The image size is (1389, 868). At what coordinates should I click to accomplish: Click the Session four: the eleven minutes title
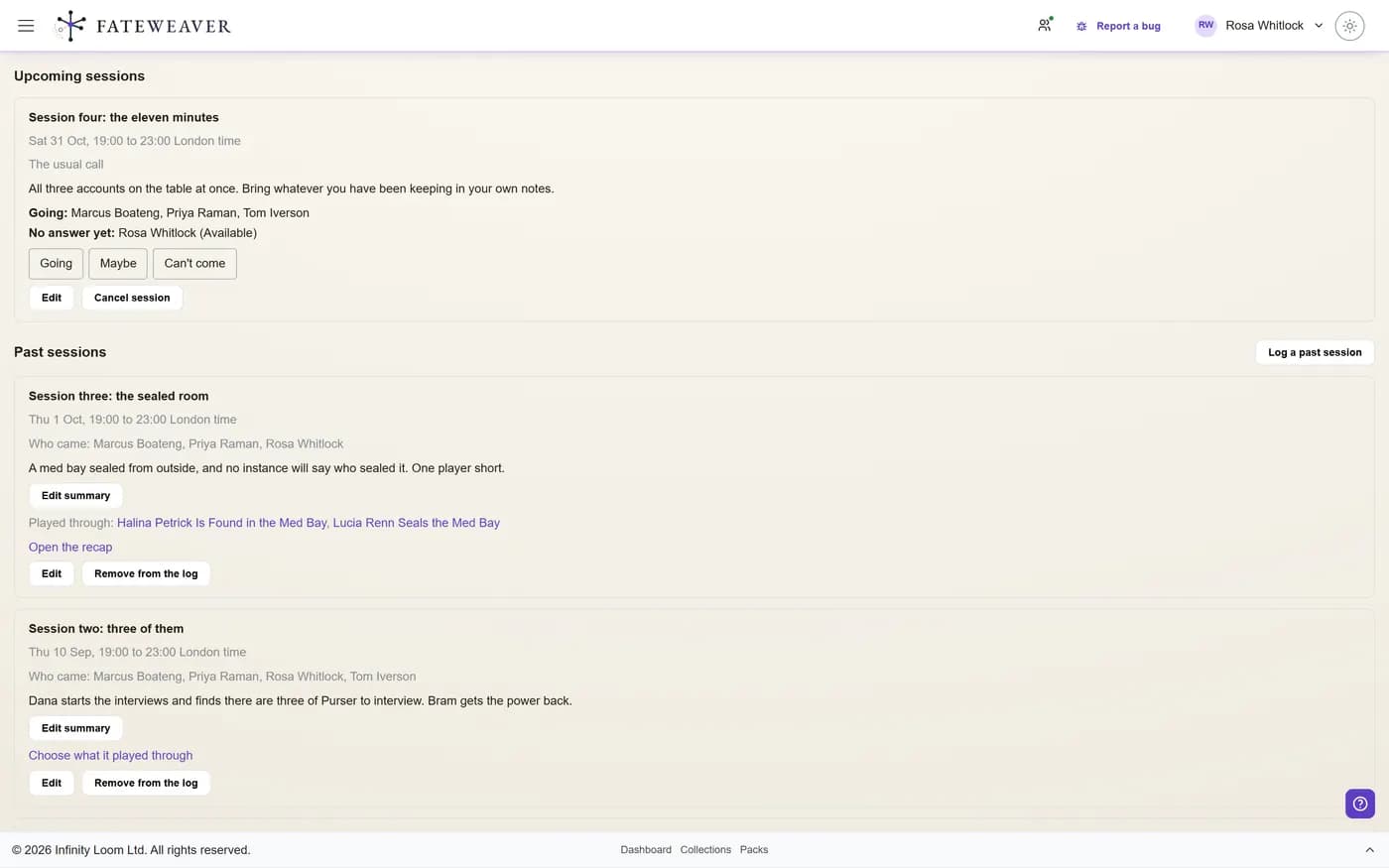coord(124,117)
